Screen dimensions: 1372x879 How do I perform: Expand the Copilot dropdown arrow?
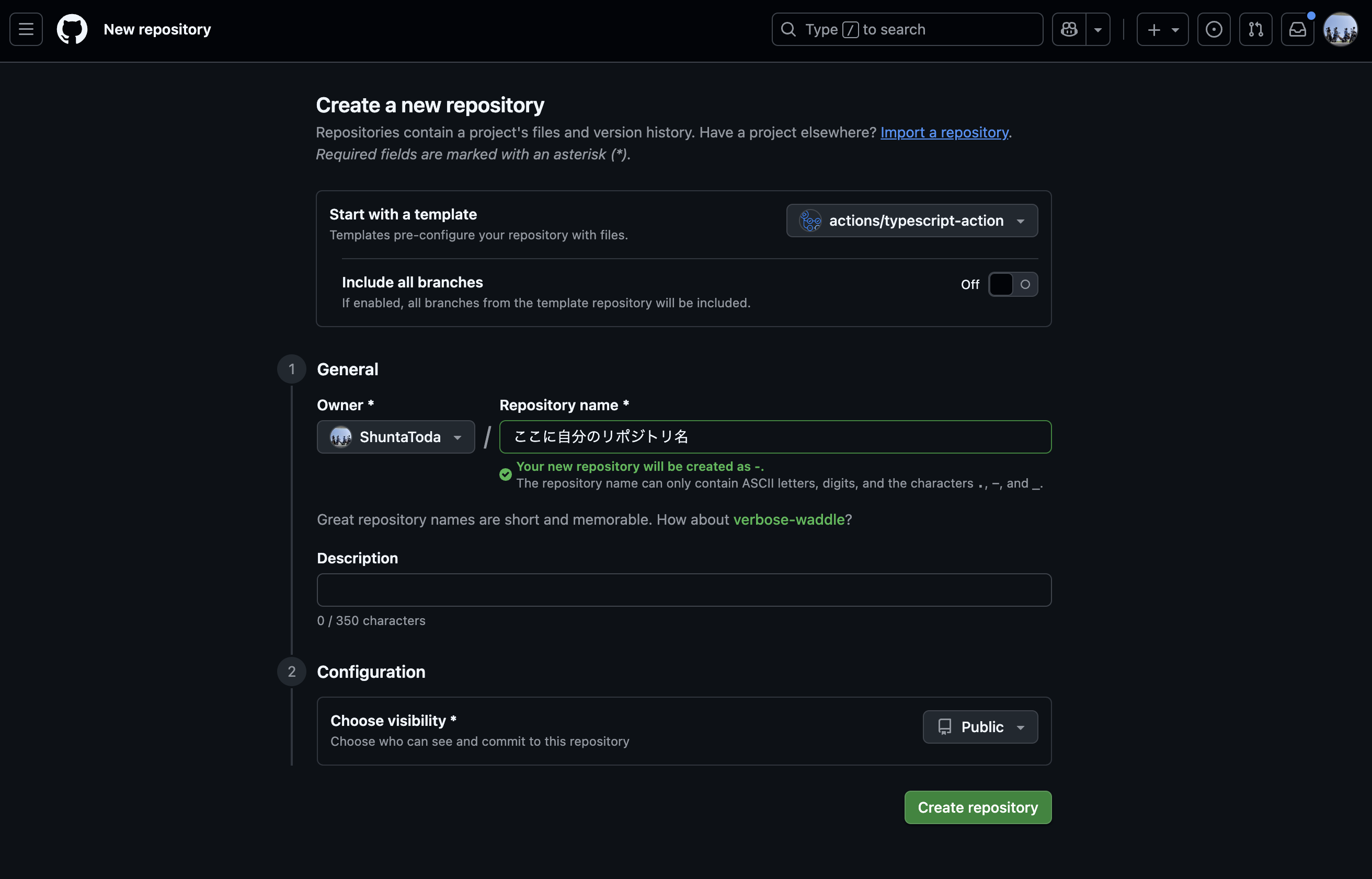pyautogui.click(x=1098, y=29)
